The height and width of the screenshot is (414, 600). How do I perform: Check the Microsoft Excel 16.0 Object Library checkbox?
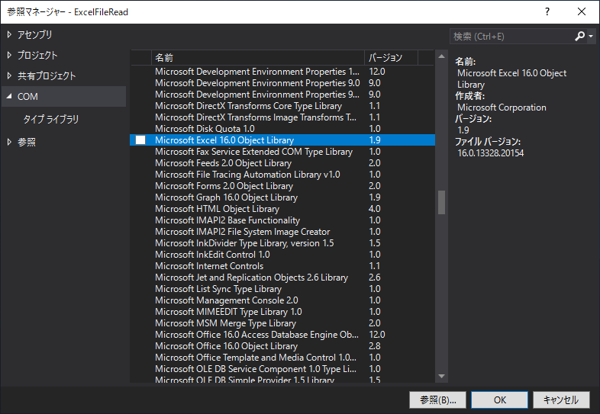pyautogui.click(x=140, y=140)
